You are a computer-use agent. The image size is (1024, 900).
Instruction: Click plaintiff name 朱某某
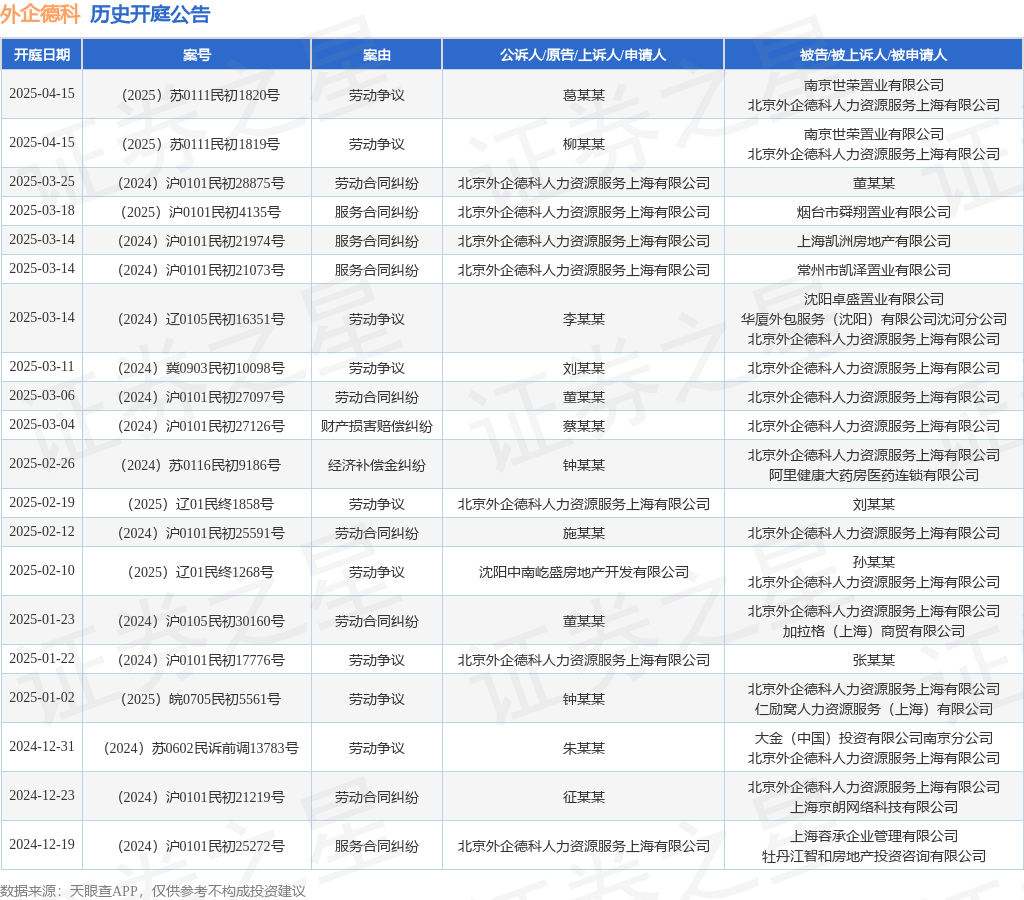pyautogui.click(x=583, y=748)
